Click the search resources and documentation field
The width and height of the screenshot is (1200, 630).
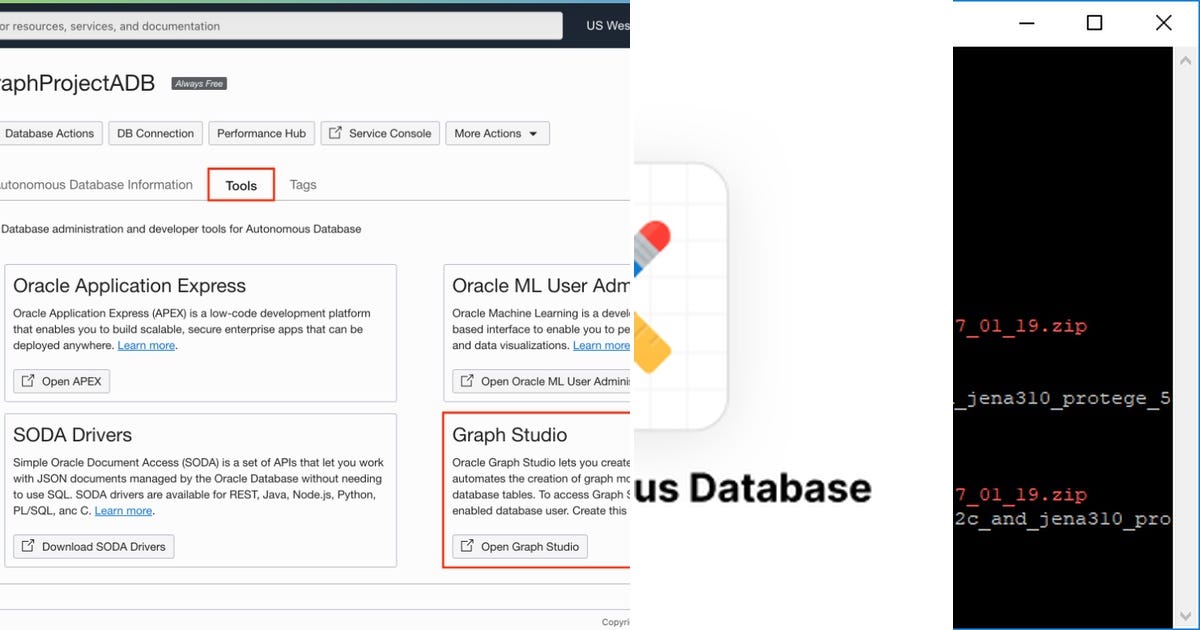click(x=280, y=26)
